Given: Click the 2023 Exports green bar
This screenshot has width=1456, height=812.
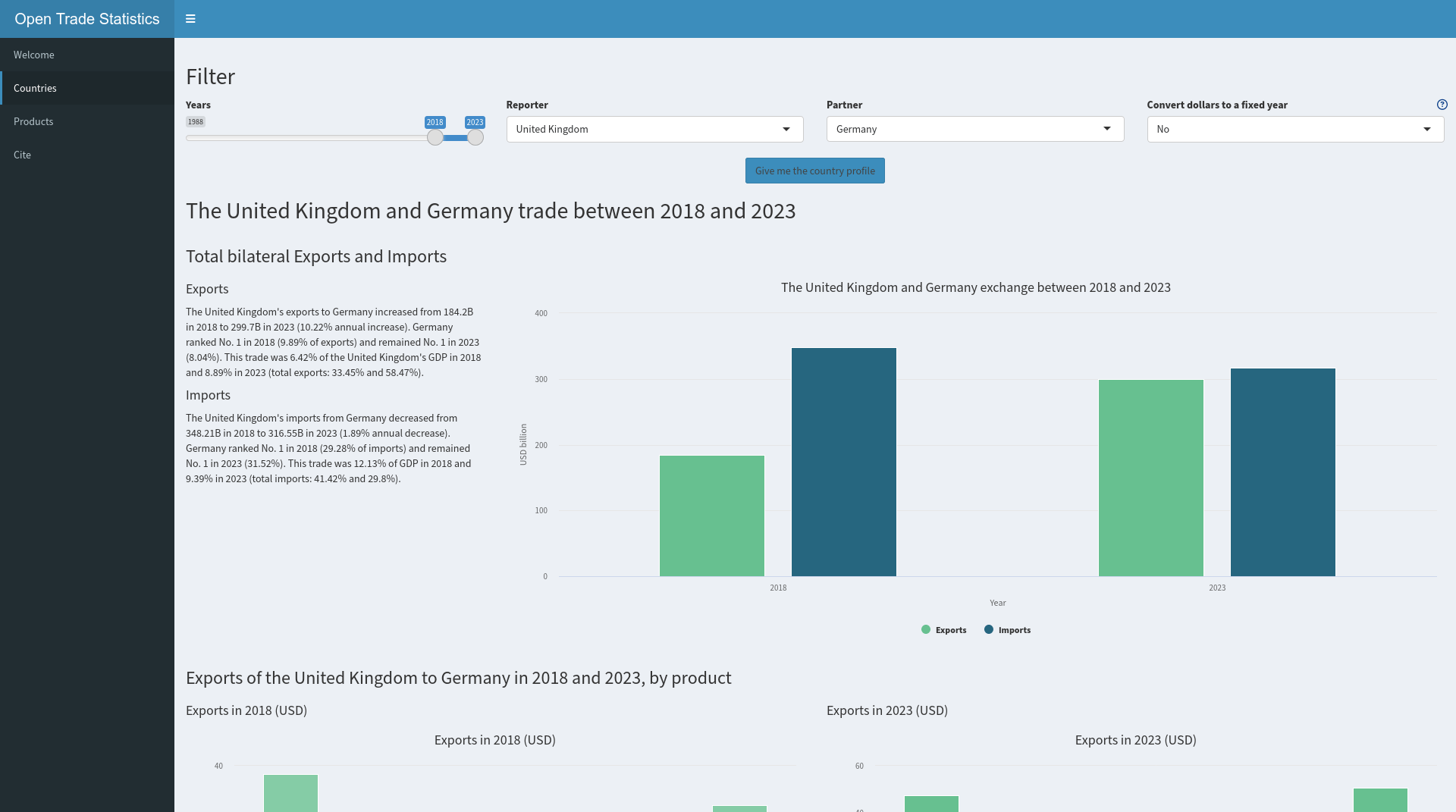Looking at the screenshot, I should click(x=1150, y=478).
